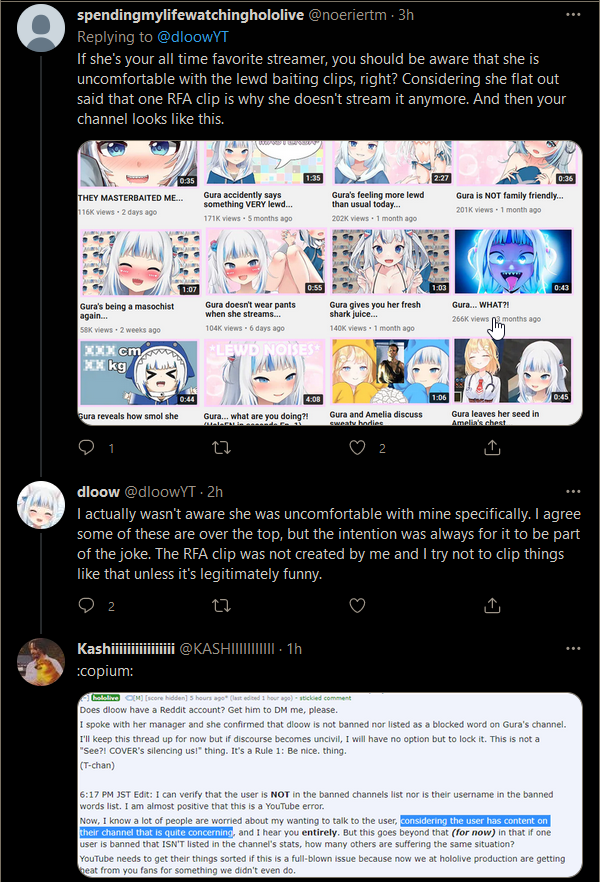Retweet the first tweet by @noeriertm
The image size is (600, 882).
(x=221, y=448)
